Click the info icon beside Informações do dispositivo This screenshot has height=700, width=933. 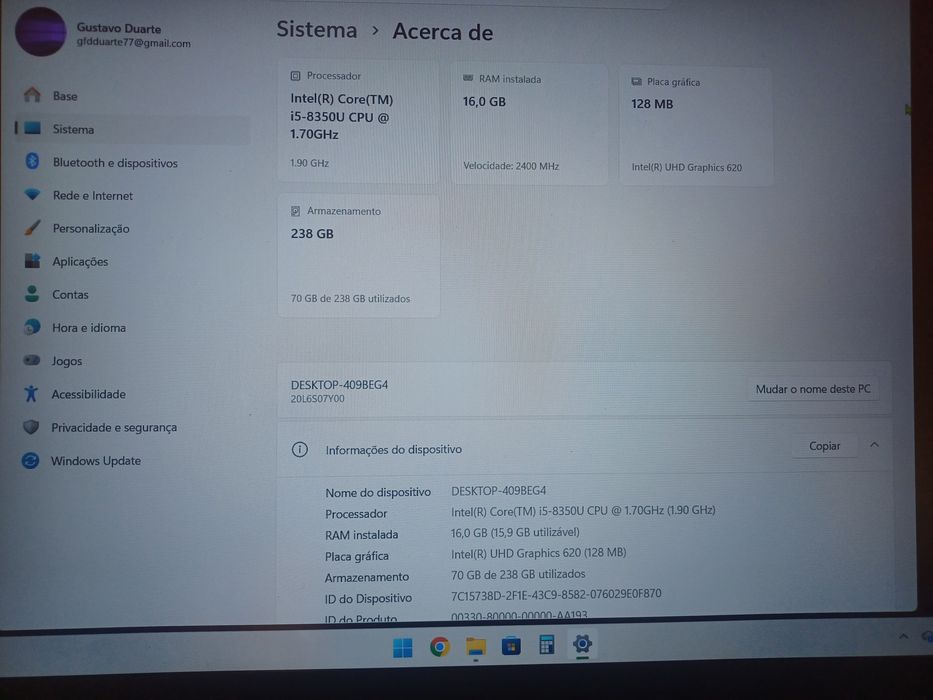point(300,449)
